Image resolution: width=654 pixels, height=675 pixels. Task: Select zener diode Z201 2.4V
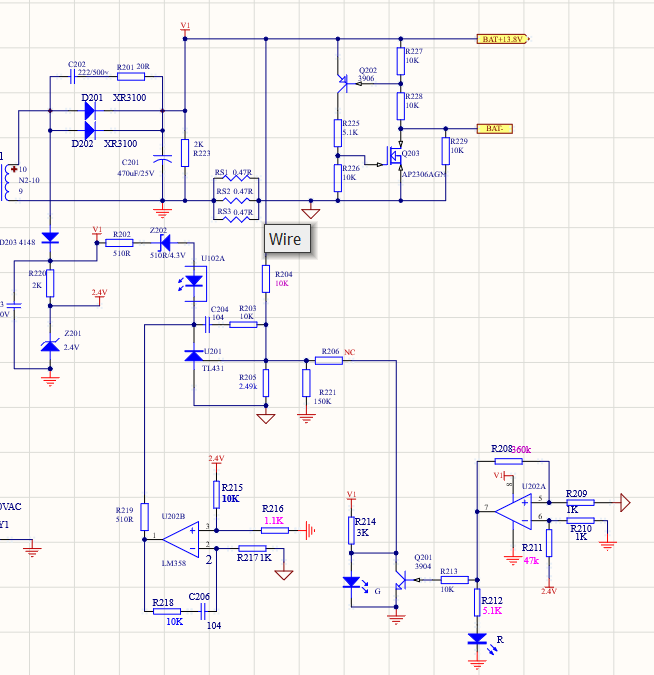click(x=50, y=344)
